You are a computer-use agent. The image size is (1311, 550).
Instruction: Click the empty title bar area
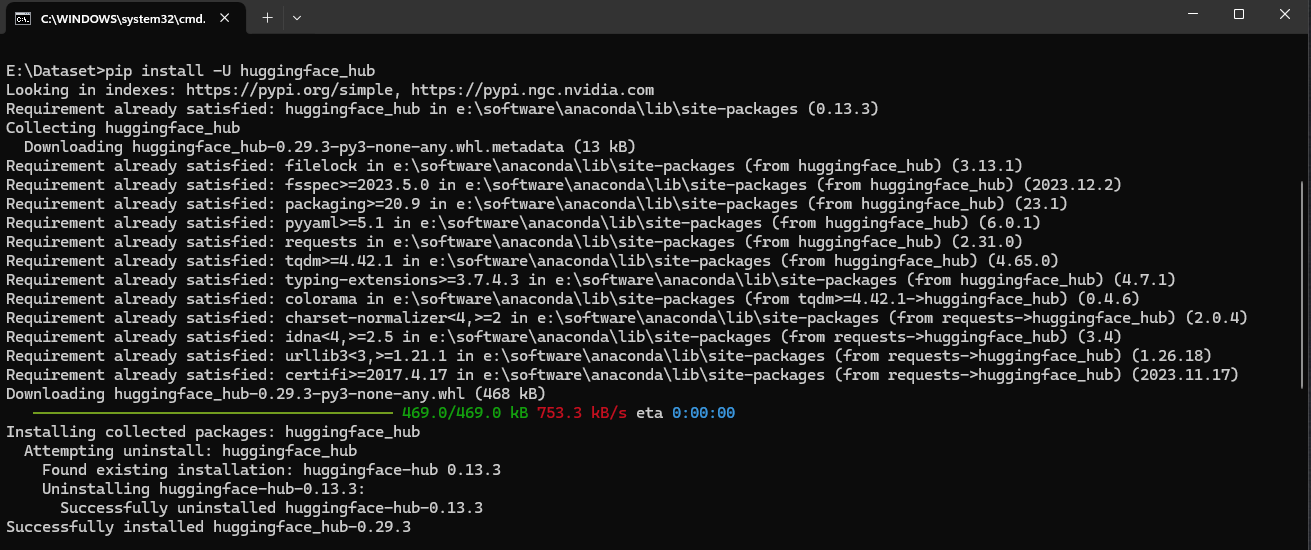[700, 18]
